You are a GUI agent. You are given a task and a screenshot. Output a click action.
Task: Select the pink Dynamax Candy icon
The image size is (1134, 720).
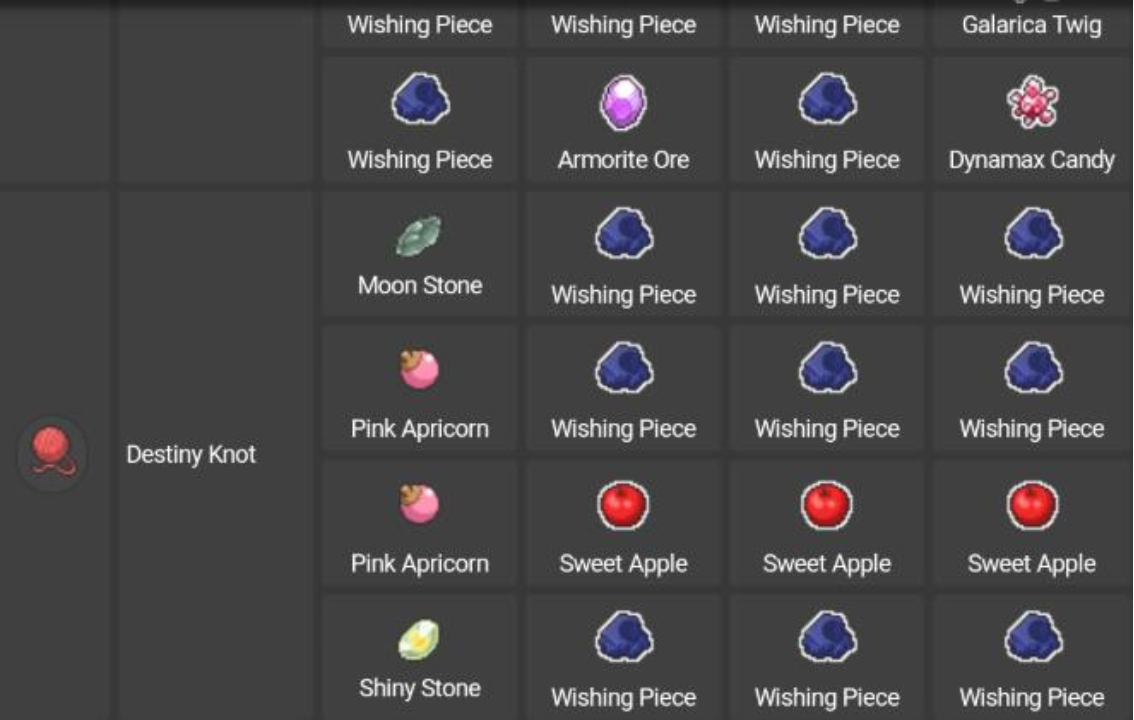(1031, 103)
